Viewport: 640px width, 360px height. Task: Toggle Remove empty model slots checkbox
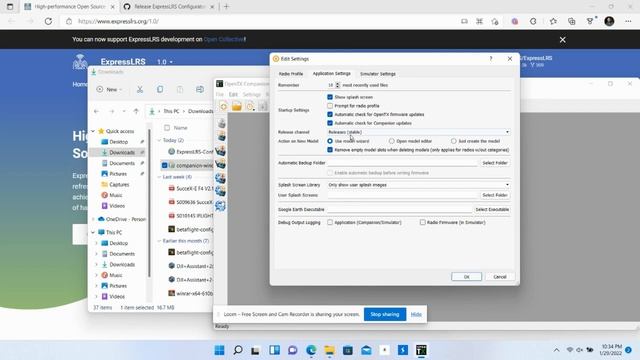330,150
